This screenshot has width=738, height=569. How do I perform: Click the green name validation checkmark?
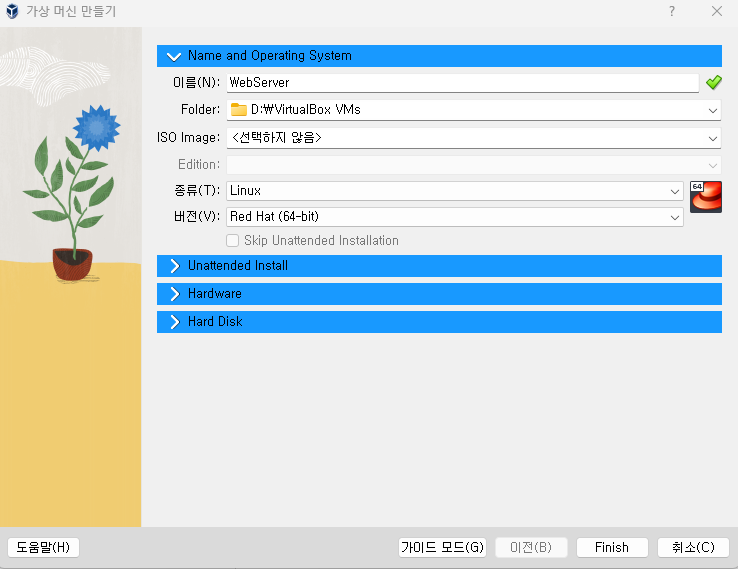coord(714,82)
